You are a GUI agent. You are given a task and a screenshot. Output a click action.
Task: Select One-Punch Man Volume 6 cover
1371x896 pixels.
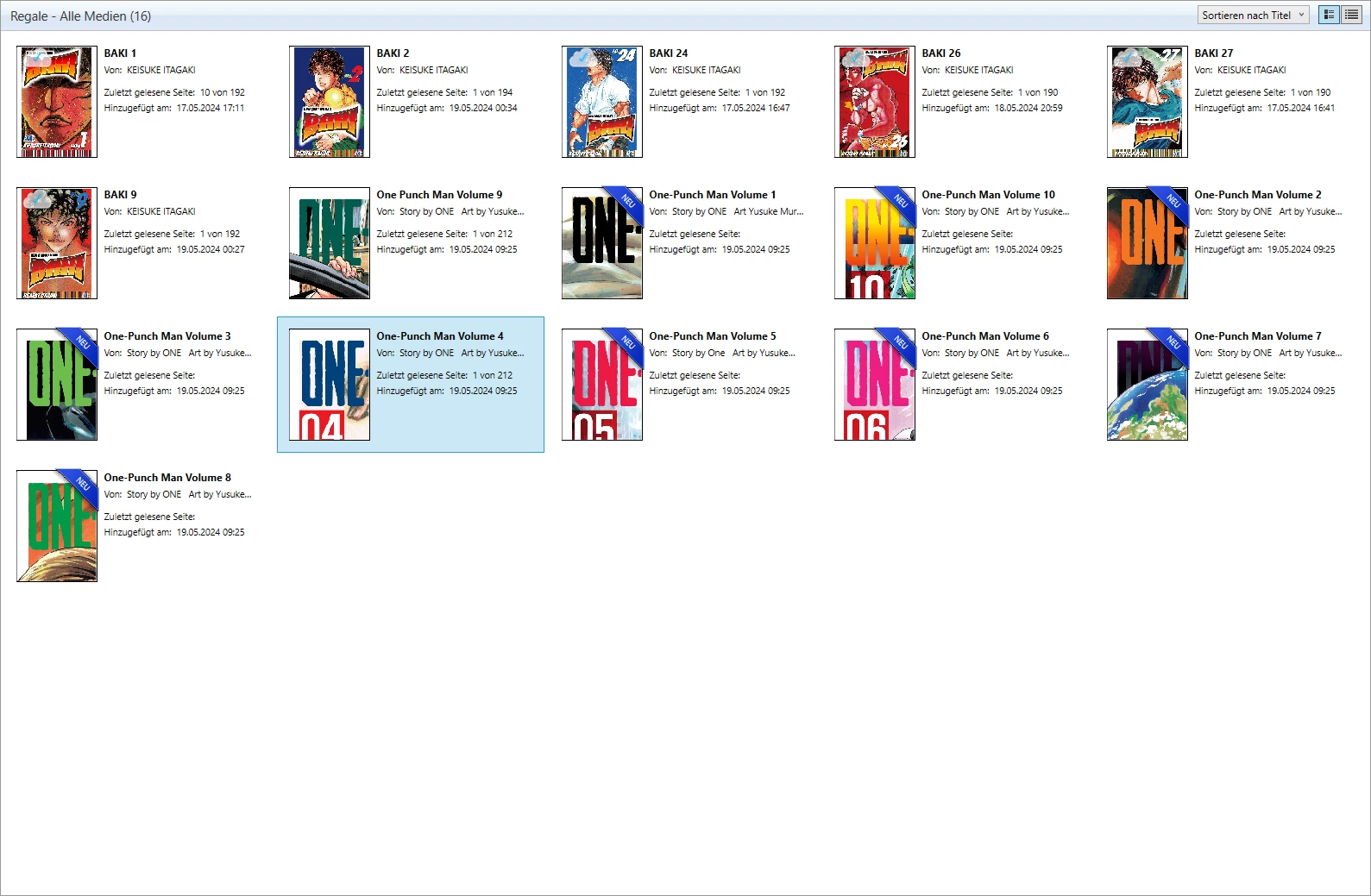[875, 385]
